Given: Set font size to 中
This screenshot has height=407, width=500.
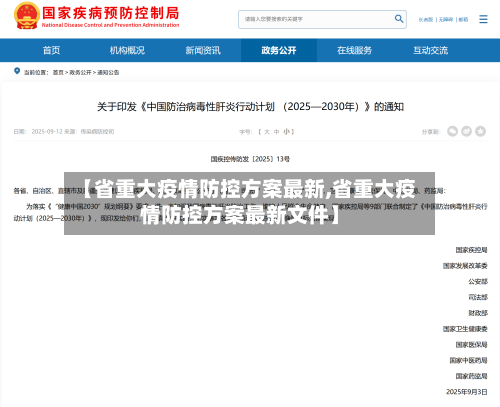Looking at the screenshot, I should (x=276, y=132).
